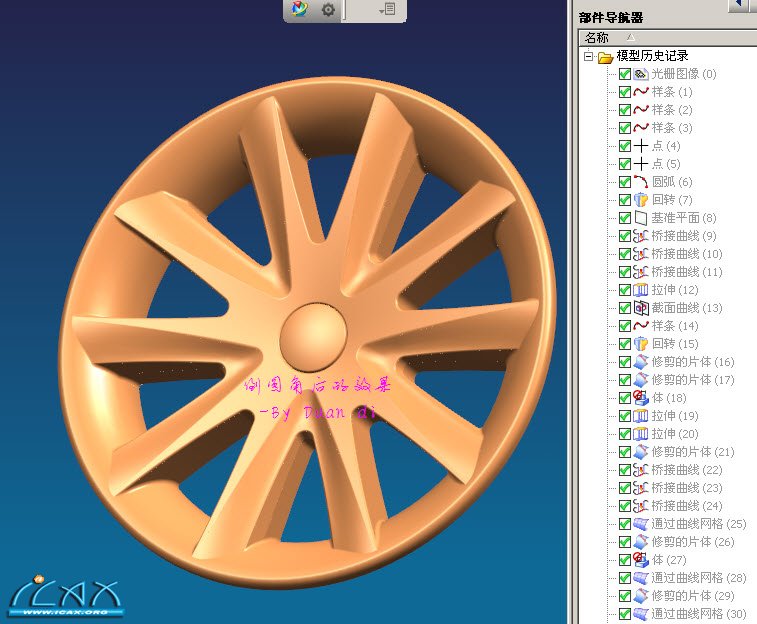Click the arc (6) feature icon
The width and height of the screenshot is (757, 624).
tap(641, 182)
